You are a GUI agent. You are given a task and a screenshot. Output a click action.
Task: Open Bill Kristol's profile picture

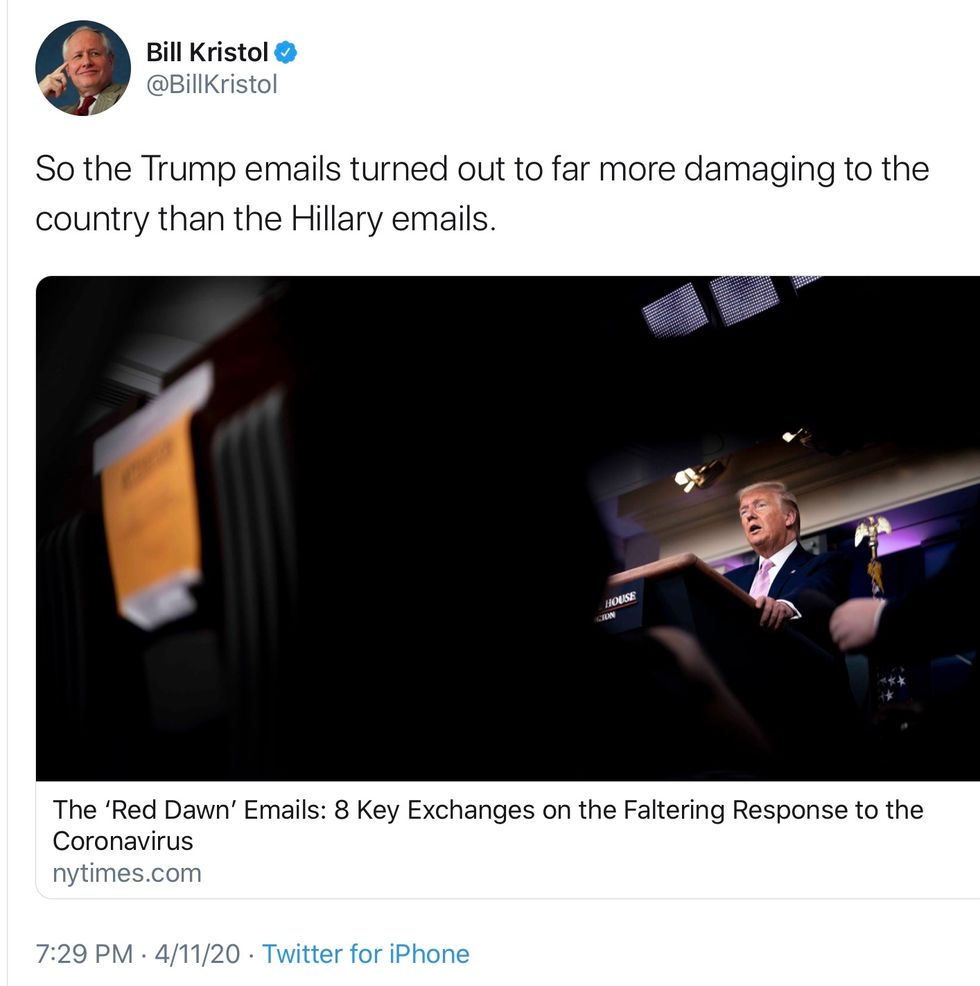pos(83,68)
